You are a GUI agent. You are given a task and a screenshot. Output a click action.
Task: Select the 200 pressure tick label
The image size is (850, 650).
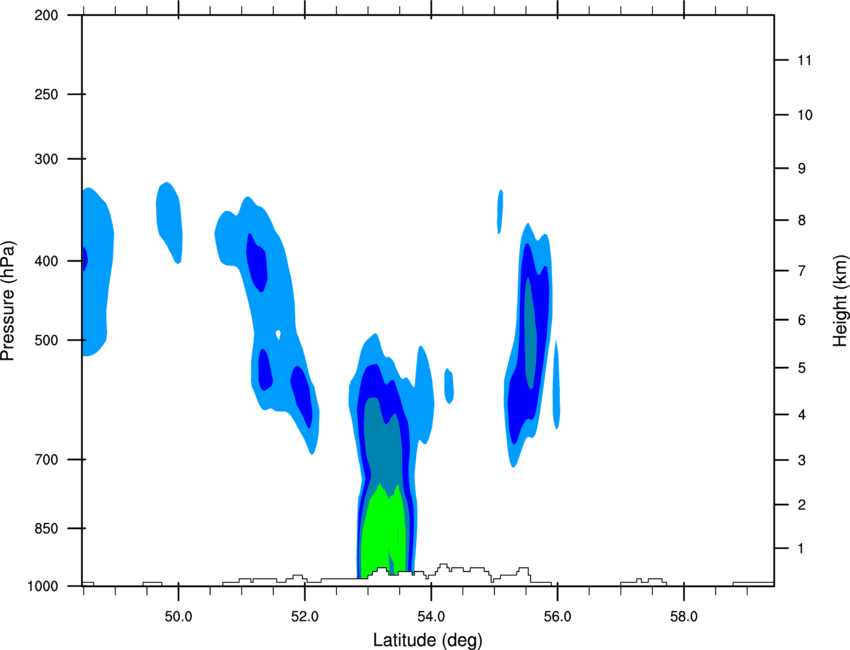[x=46, y=16]
